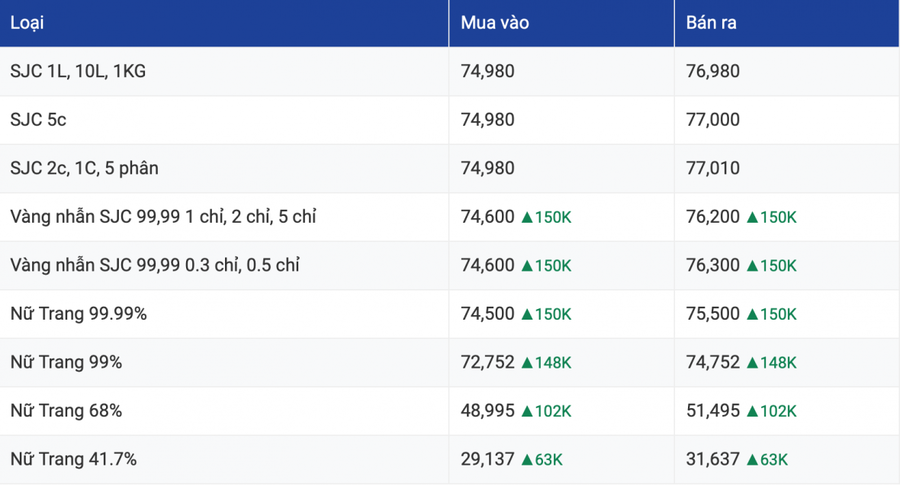900x486 pixels.
Task: Select the SJC 1L, 10L, 1KG row
Action: (x=450, y=71)
